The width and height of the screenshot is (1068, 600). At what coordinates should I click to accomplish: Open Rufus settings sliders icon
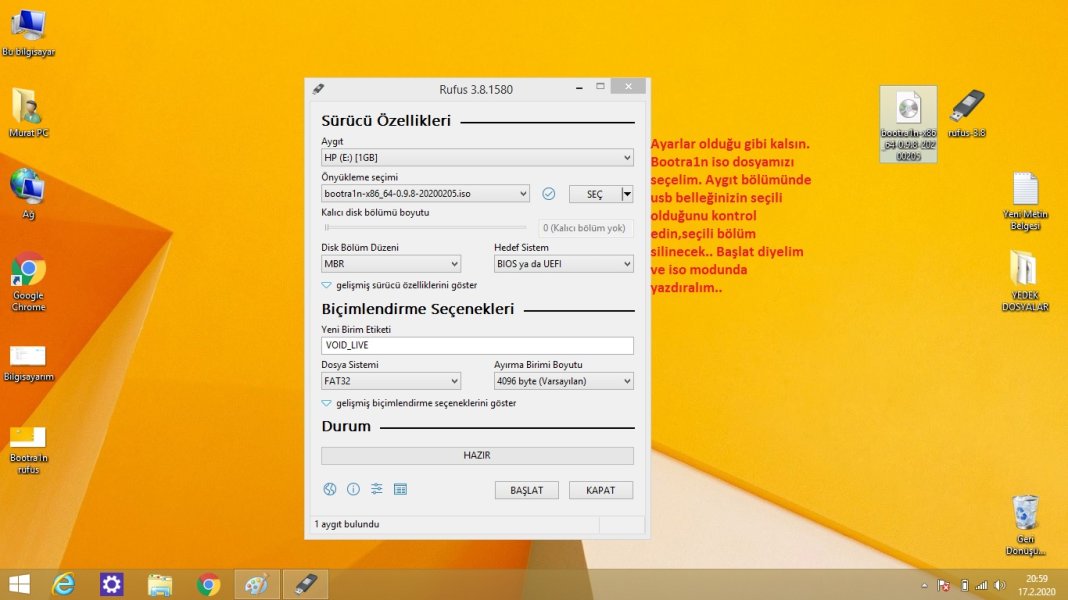[377, 489]
